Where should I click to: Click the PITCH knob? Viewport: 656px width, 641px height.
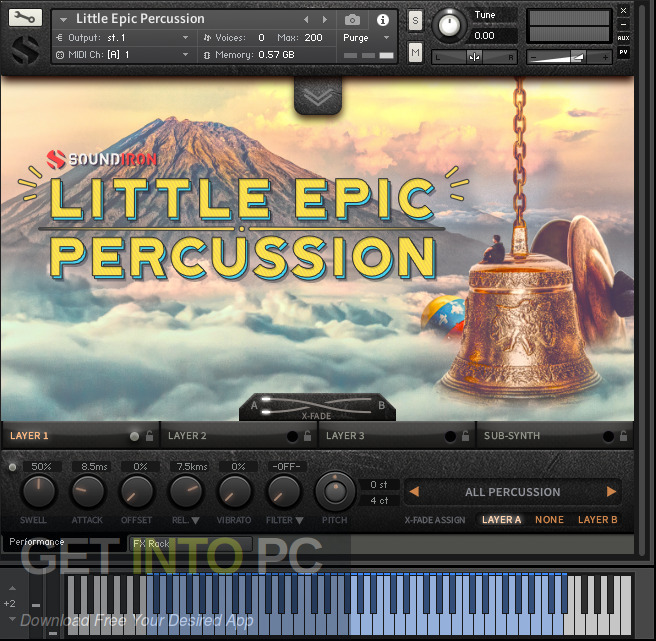335,492
